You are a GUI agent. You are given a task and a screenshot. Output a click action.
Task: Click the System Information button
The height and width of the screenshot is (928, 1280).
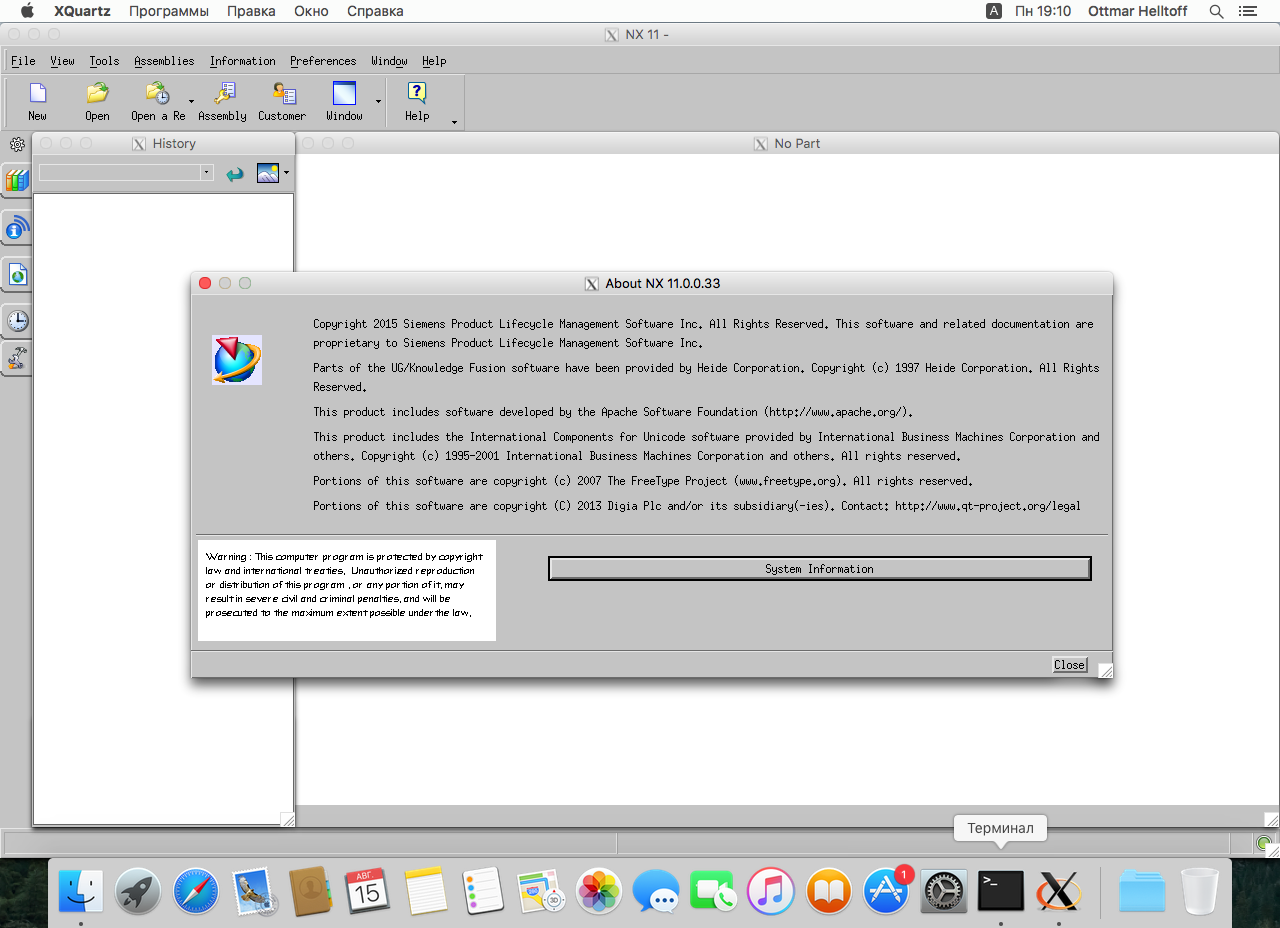coord(820,568)
